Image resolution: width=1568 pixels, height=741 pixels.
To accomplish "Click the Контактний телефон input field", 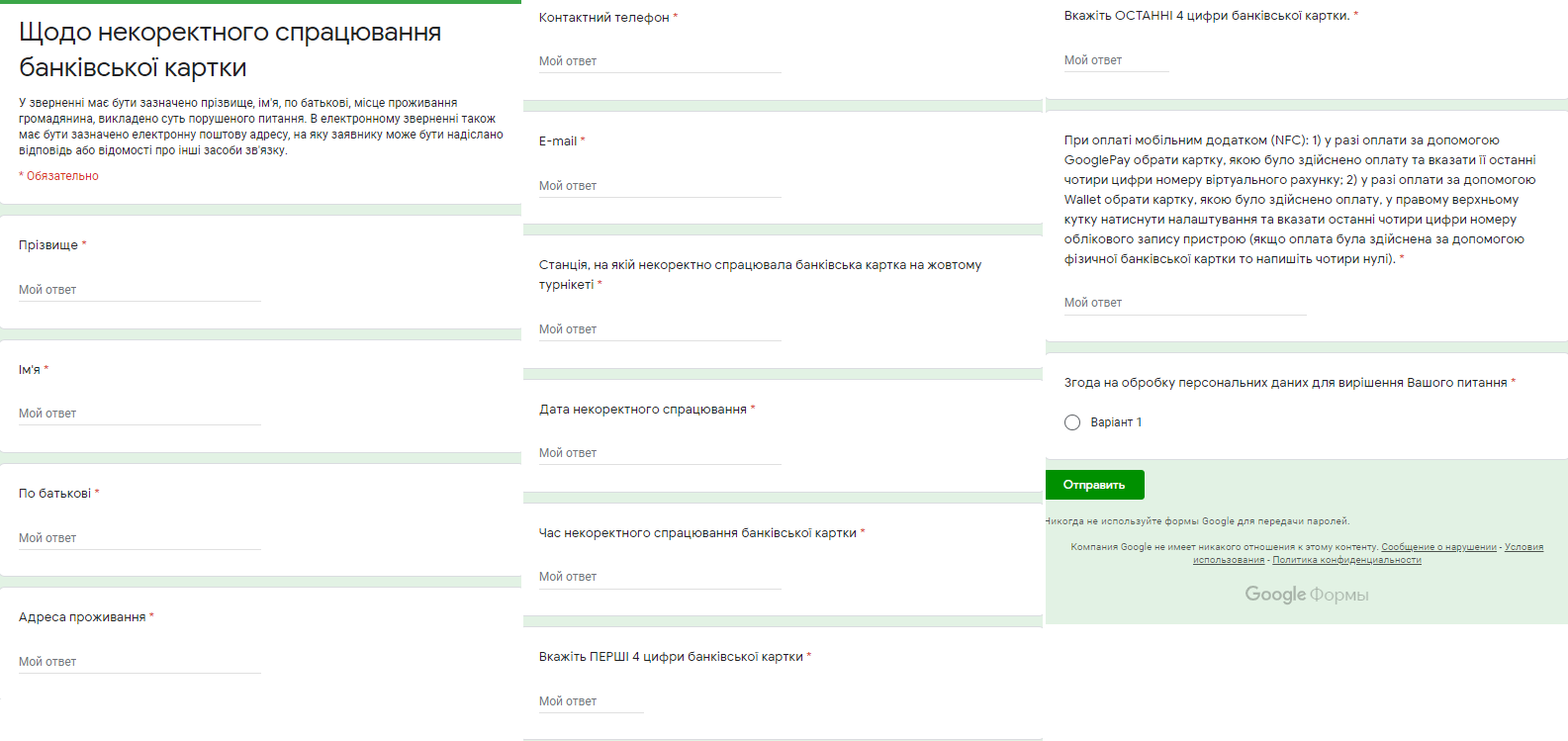I will point(659,61).
